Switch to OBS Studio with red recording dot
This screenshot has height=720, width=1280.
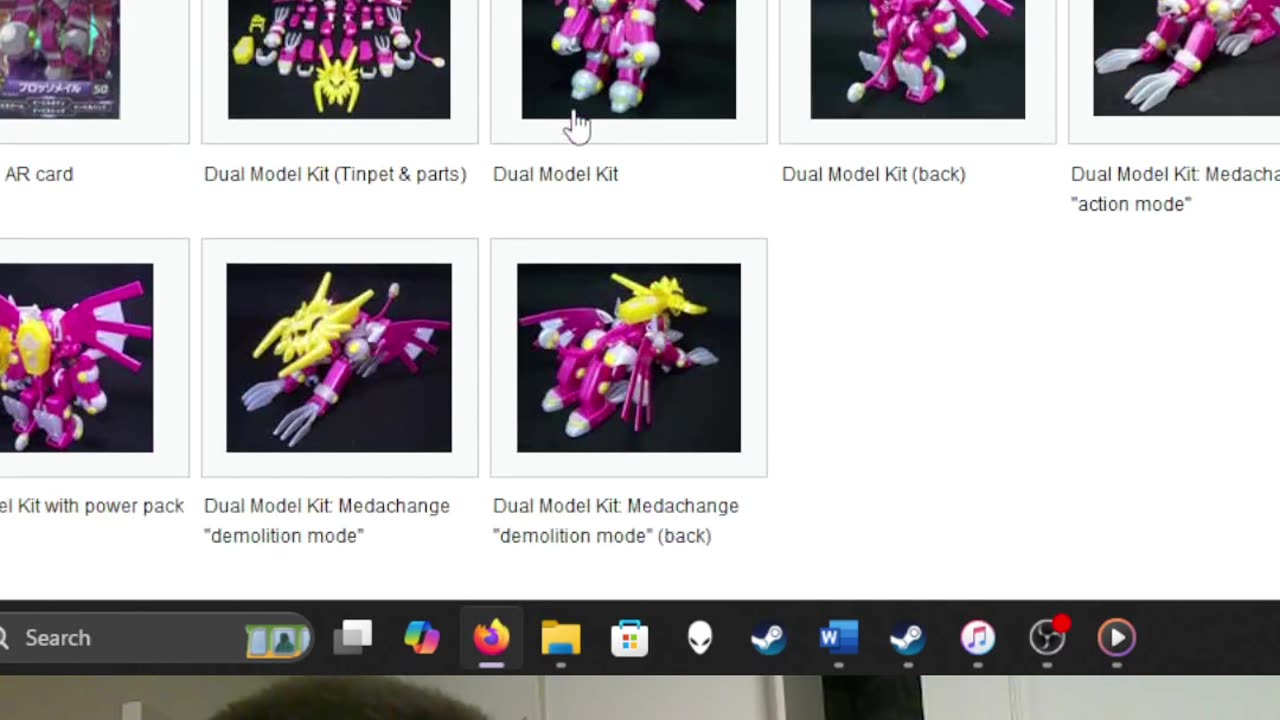coord(1048,636)
